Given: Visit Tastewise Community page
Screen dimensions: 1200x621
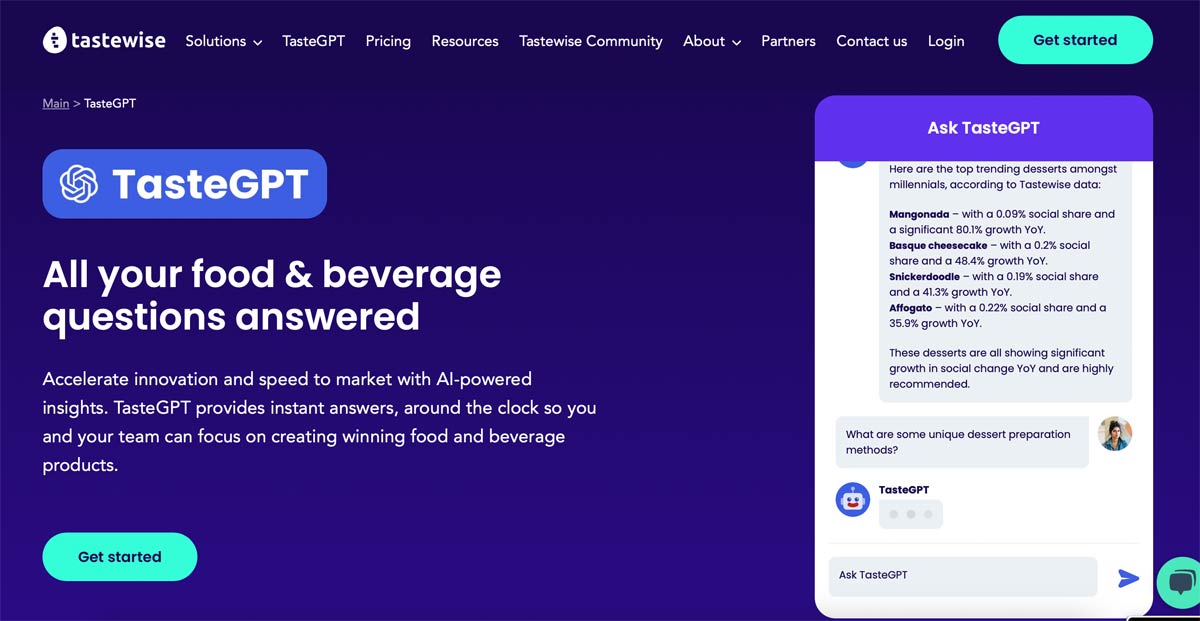Looking at the screenshot, I should (x=591, y=41).
